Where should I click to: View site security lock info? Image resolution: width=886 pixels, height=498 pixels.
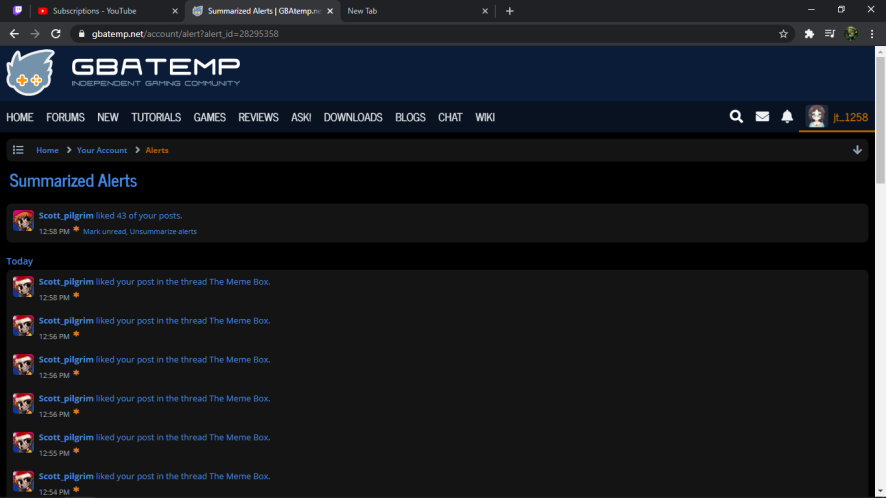point(81,34)
